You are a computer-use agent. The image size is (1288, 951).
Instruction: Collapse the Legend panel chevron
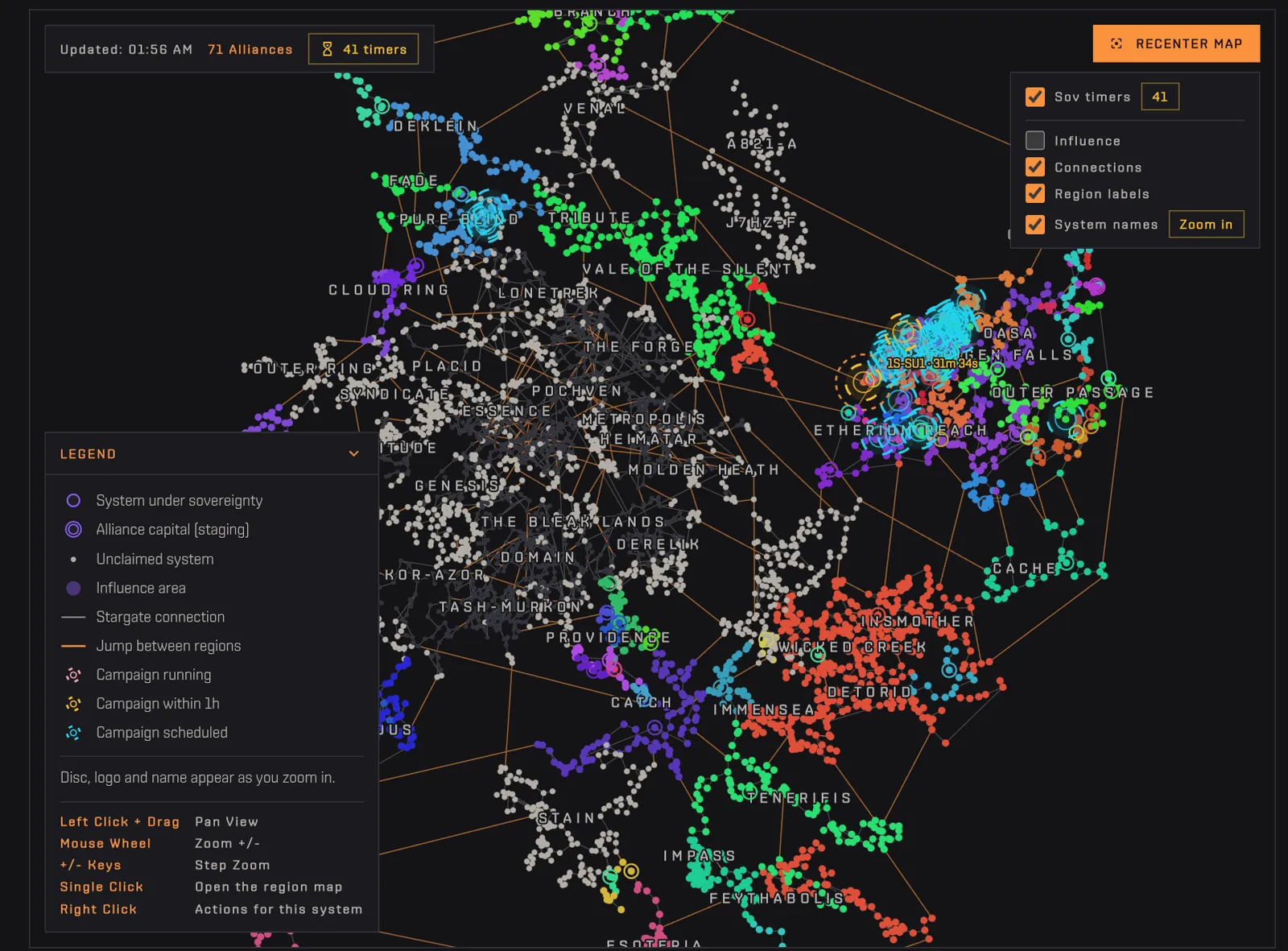(353, 453)
